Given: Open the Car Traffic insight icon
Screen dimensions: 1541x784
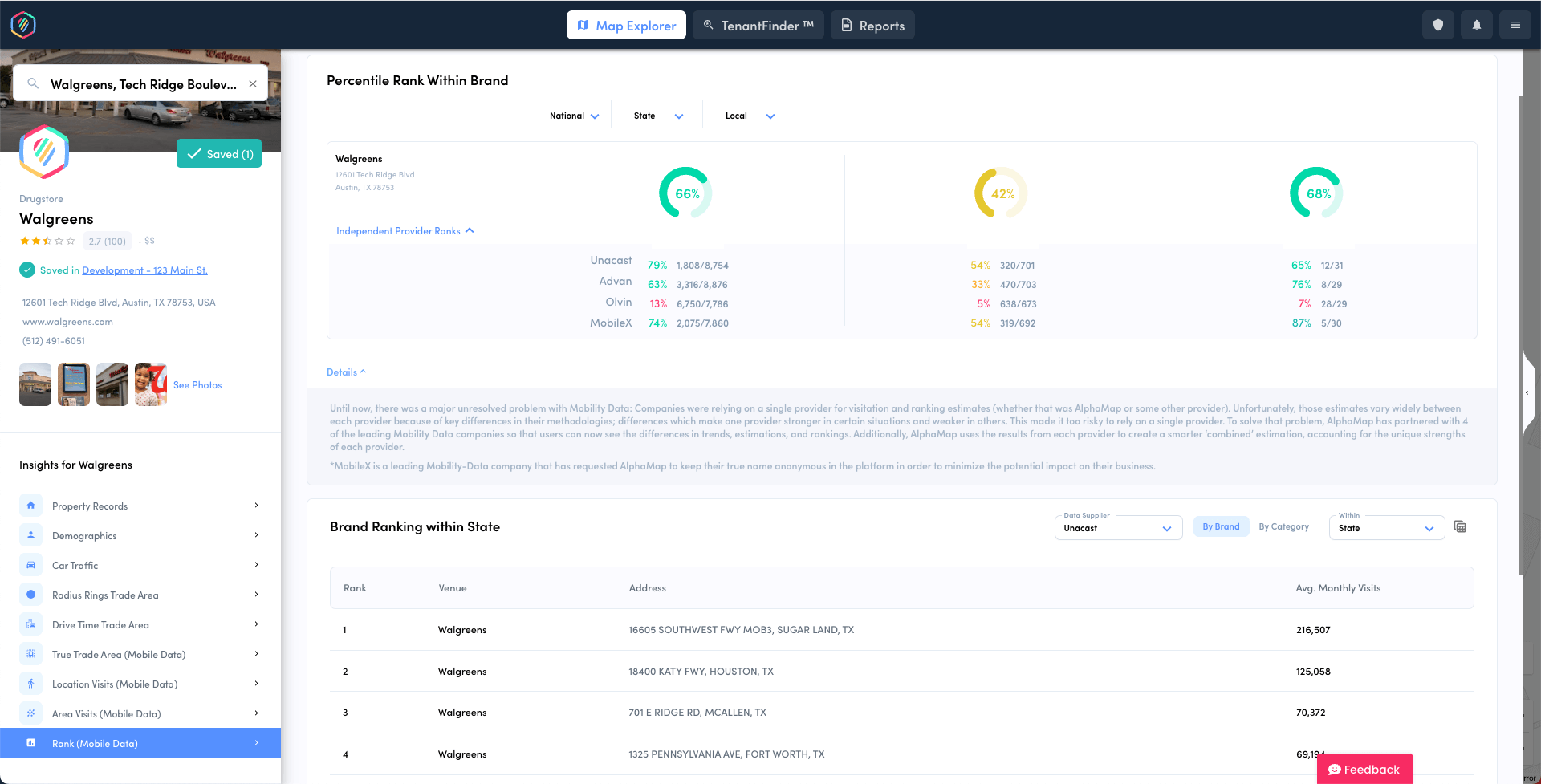Looking at the screenshot, I should 30,564.
